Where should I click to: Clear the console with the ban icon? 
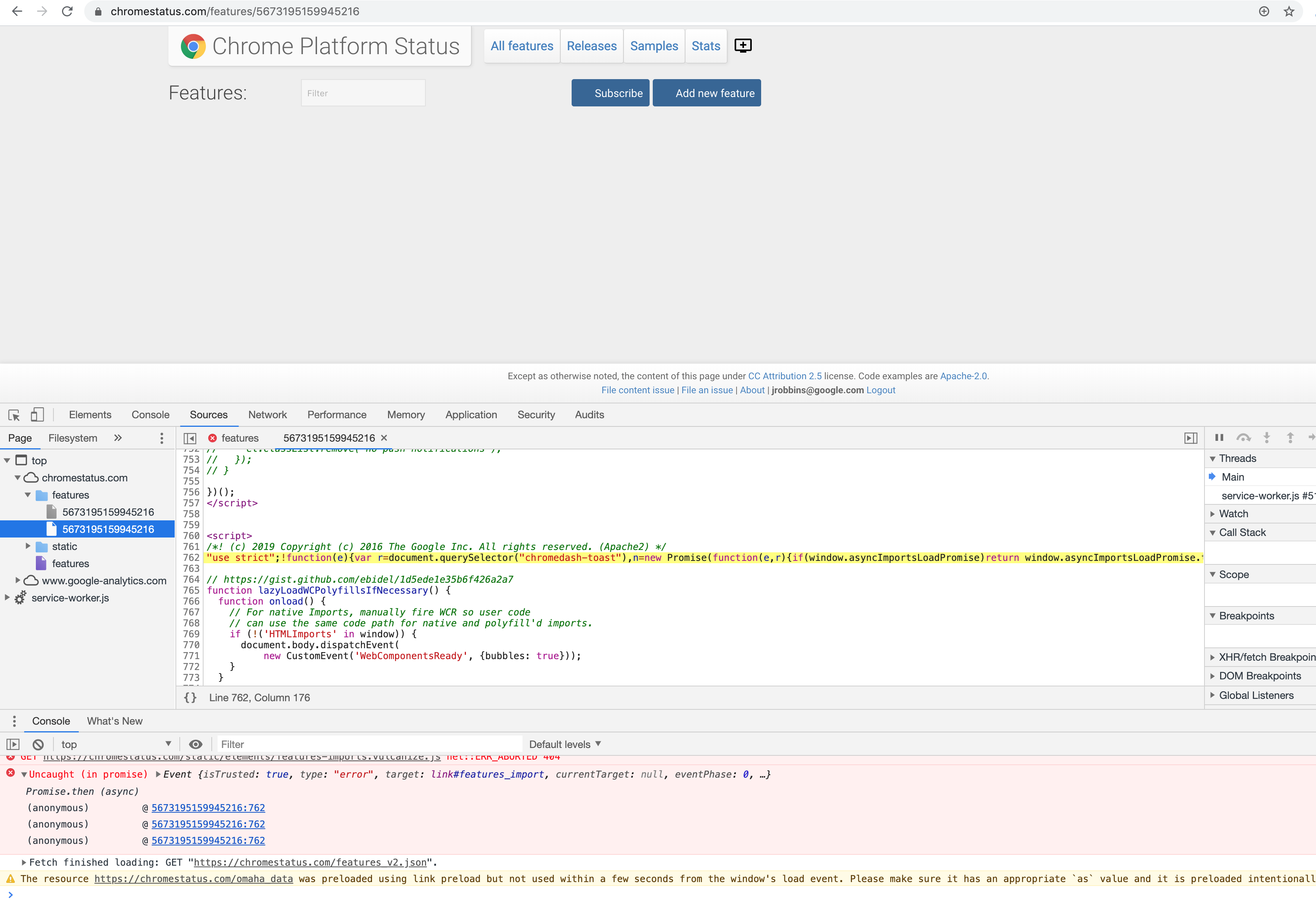38,744
